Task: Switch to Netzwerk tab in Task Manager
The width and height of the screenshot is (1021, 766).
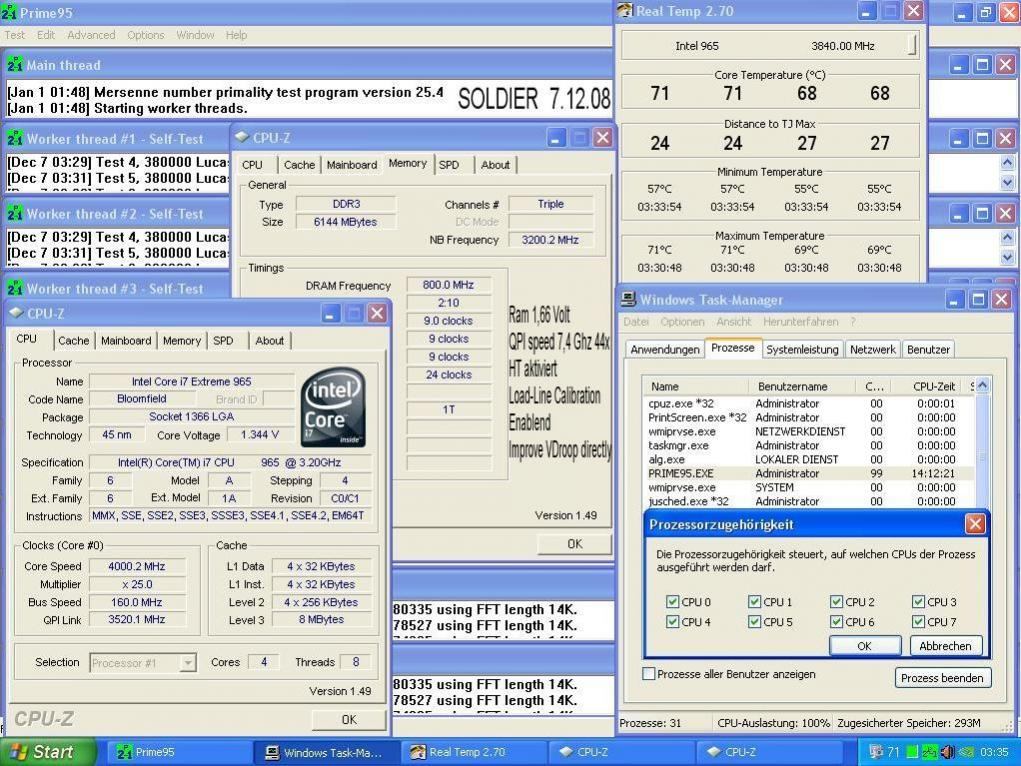Action: (873, 350)
